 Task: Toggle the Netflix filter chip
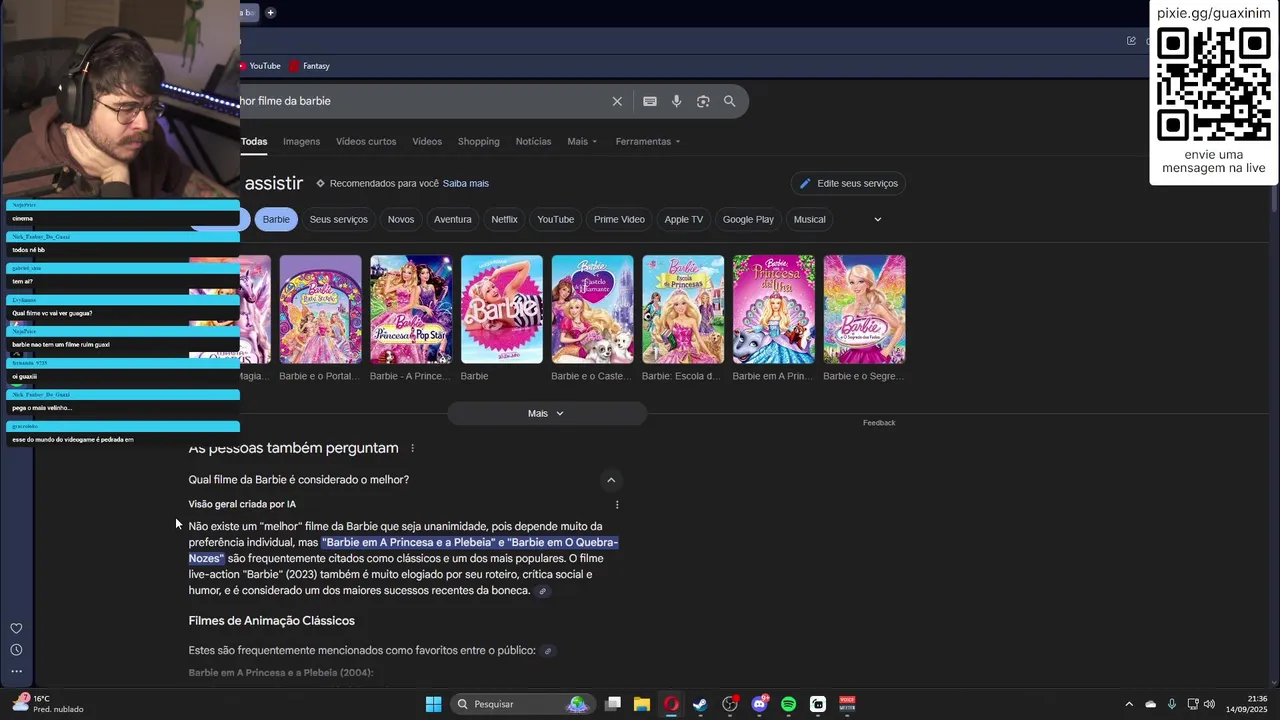click(505, 220)
